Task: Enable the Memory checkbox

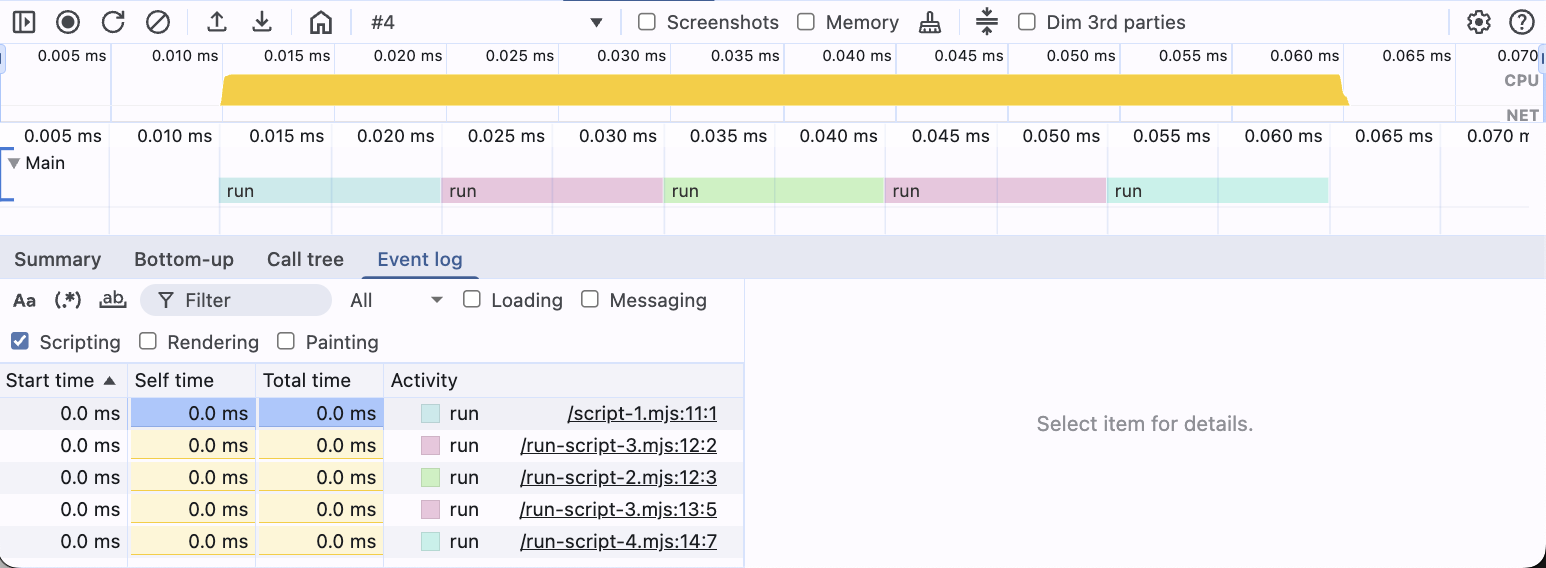Action: click(806, 22)
